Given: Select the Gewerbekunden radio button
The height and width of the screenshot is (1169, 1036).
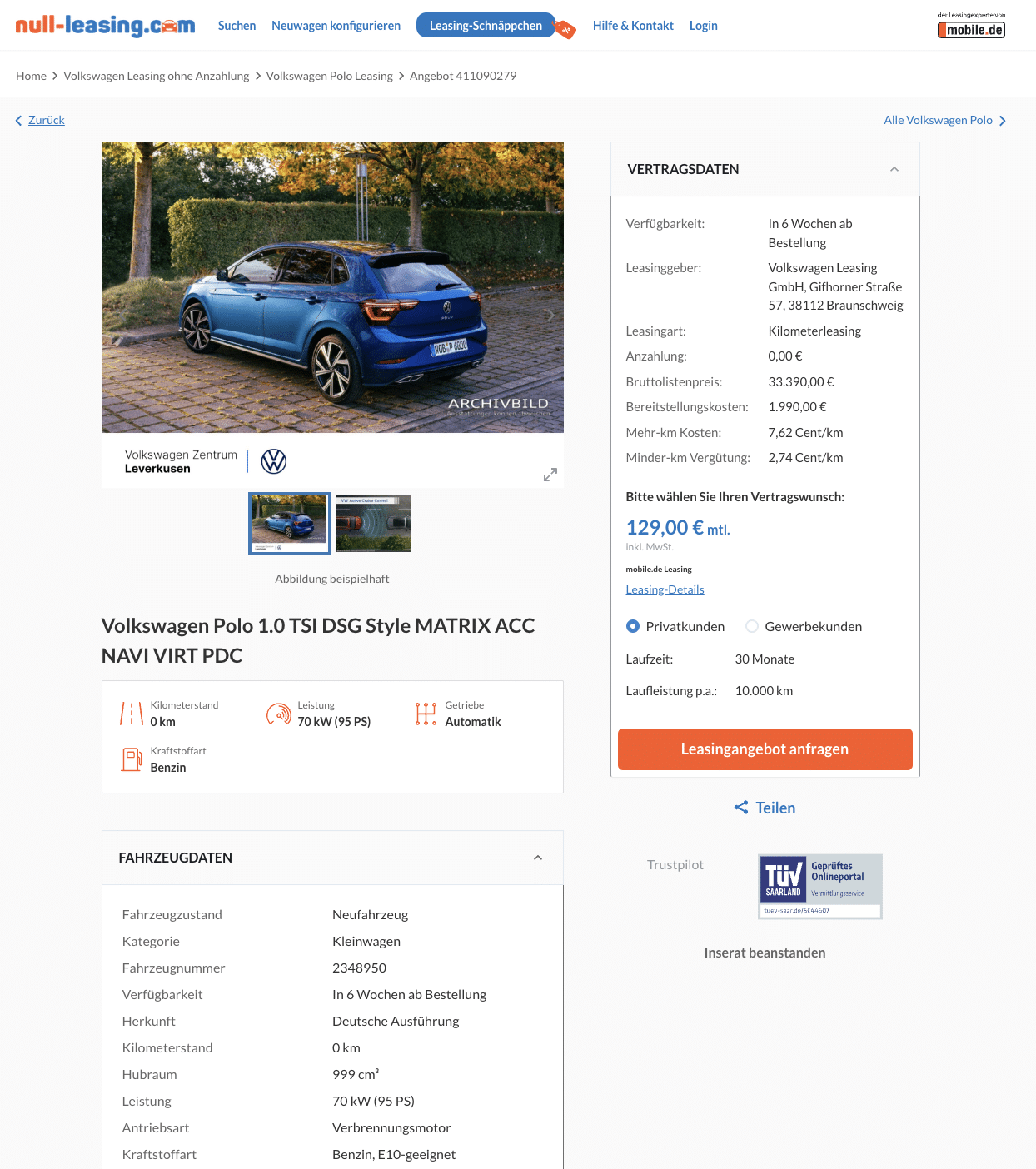Looking at the screenshot, I should [752, 626].
